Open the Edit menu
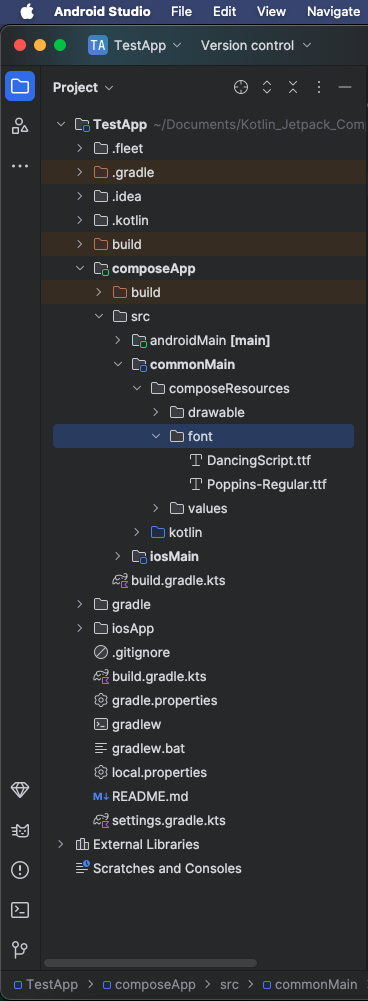This screenshot has width=368, height=1001. point(224,11)
